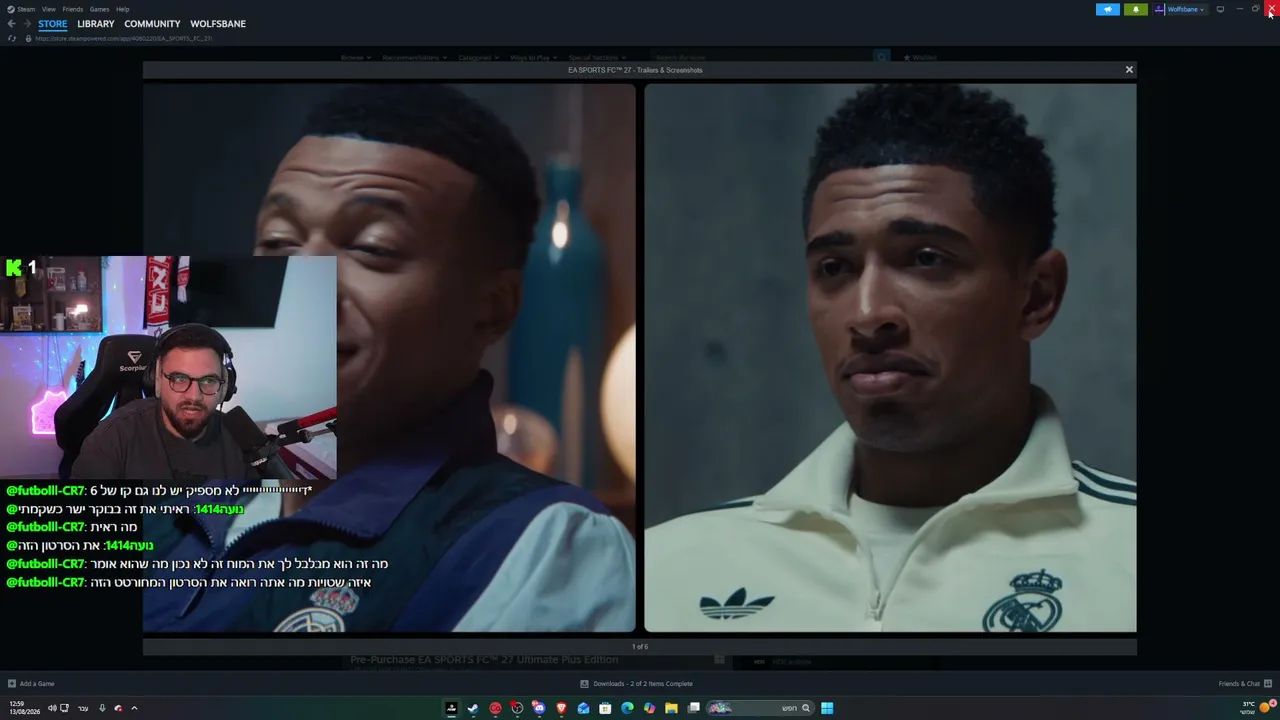The height and width of the screenshot is (720, 1280).
Task: Open the View menu
Action: (x=48, y=9)
